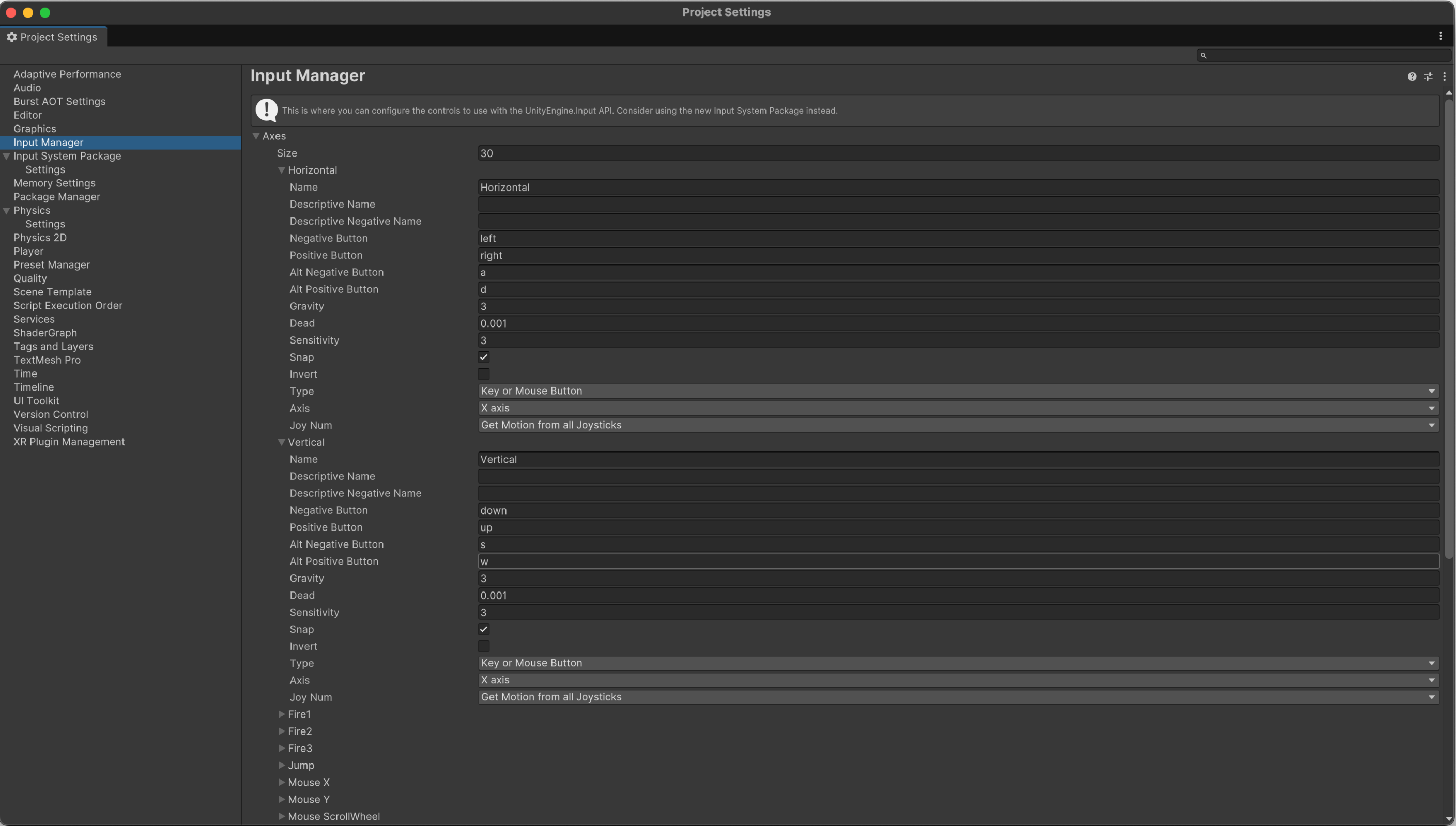Expand the Fire2 axis
1456x826 pixels.
(x=281, y=731)
